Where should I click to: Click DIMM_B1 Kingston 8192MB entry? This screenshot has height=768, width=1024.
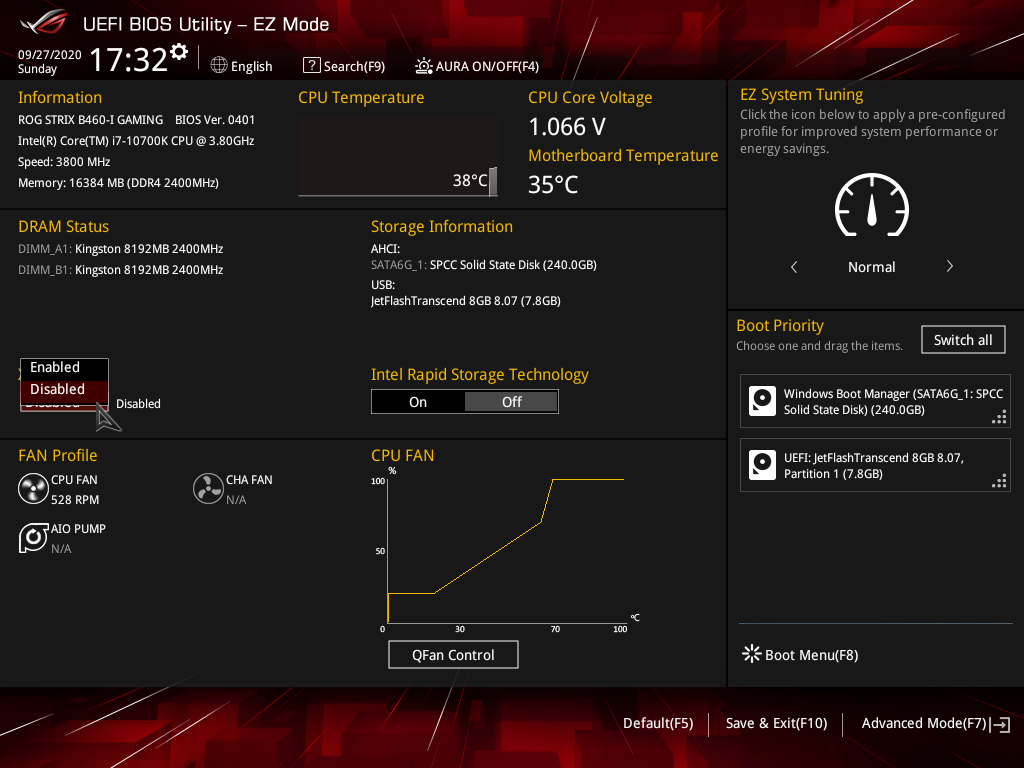coord(121,270)
